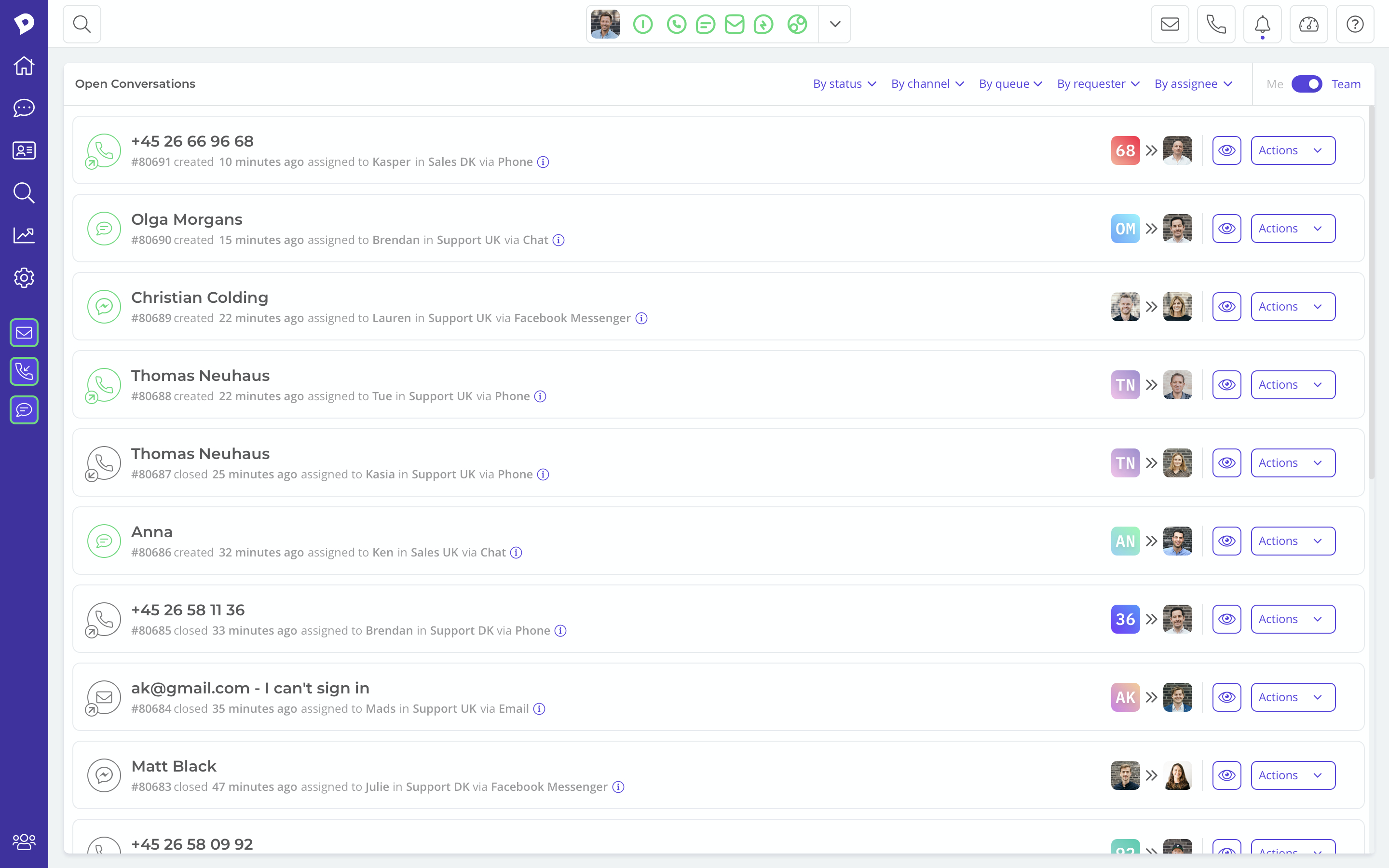Screen dimensions: 1389x868
Task: Click the notification bell icon
Action: click(1262, 24)
